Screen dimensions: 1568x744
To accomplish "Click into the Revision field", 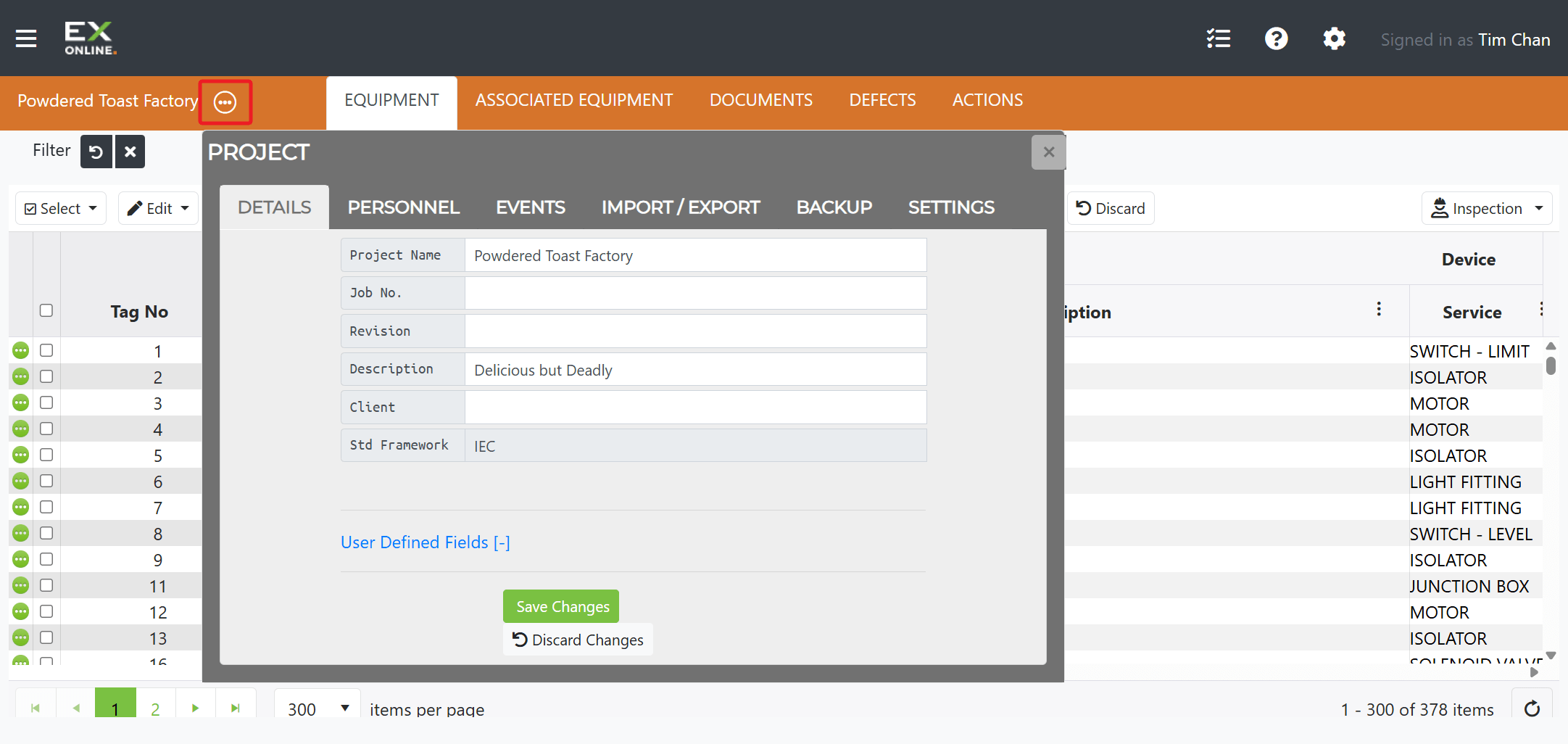I will tap(696, 331).
